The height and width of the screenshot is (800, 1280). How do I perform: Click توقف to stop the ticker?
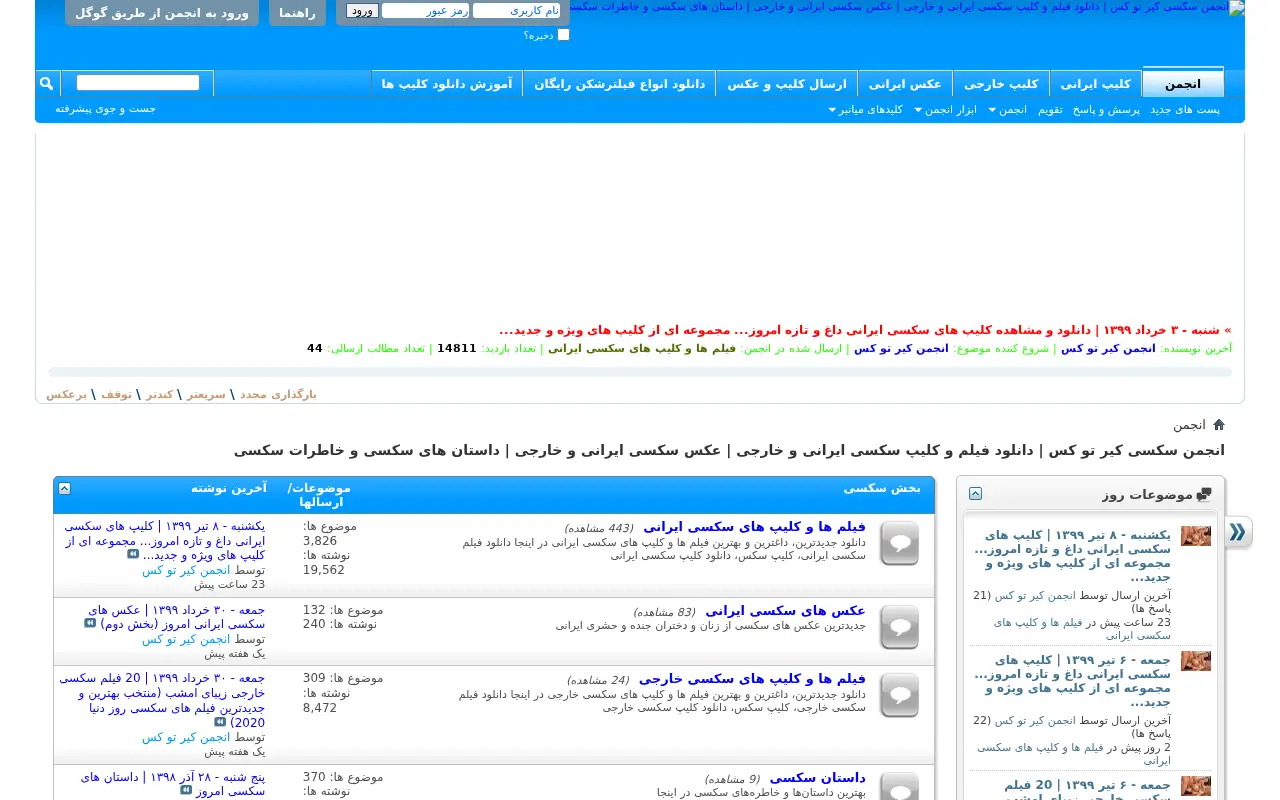116,394
